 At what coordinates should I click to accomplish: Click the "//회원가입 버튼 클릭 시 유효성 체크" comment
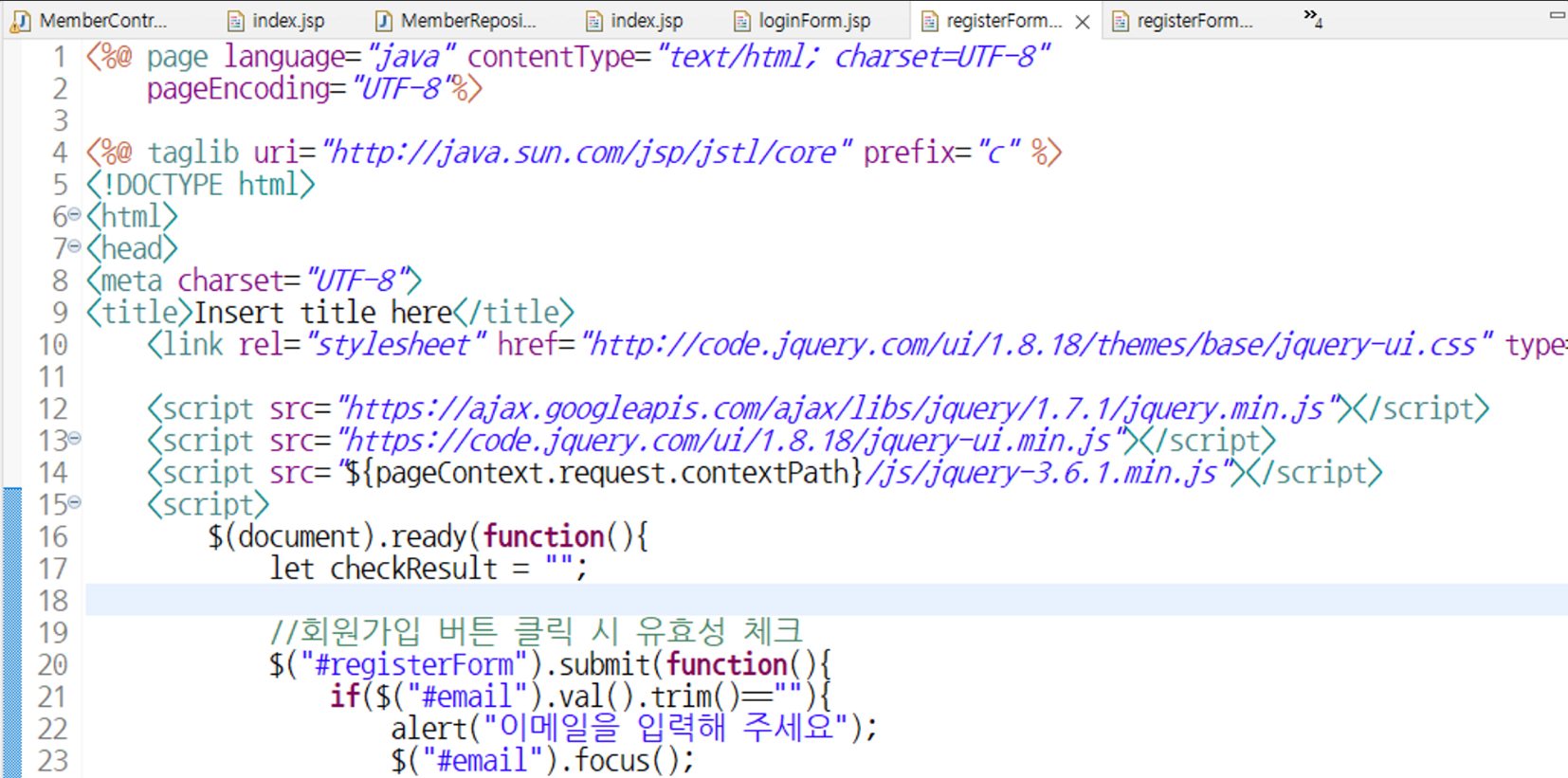pos(536,632)
